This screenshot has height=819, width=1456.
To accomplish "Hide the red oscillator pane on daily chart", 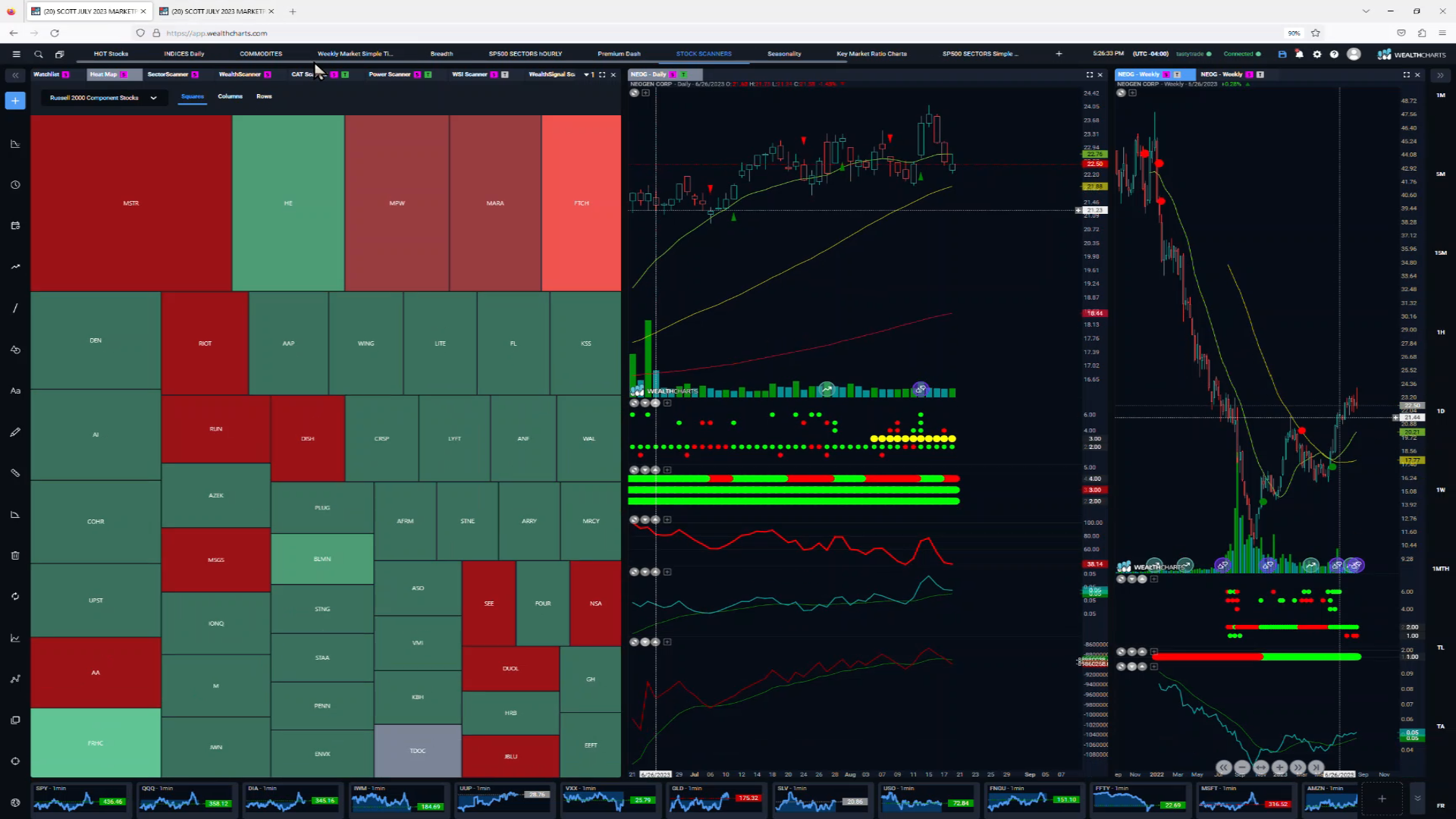I will point(634,519).
